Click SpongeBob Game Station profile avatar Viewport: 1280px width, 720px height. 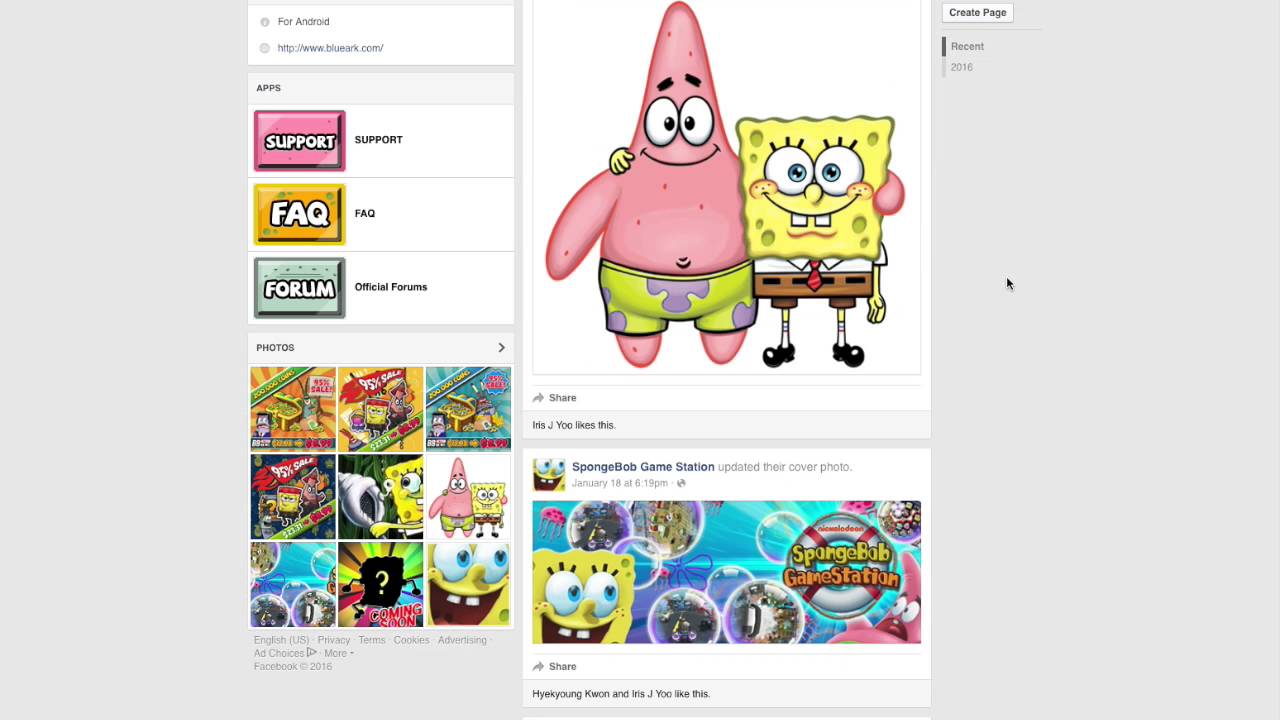point(549,475)
